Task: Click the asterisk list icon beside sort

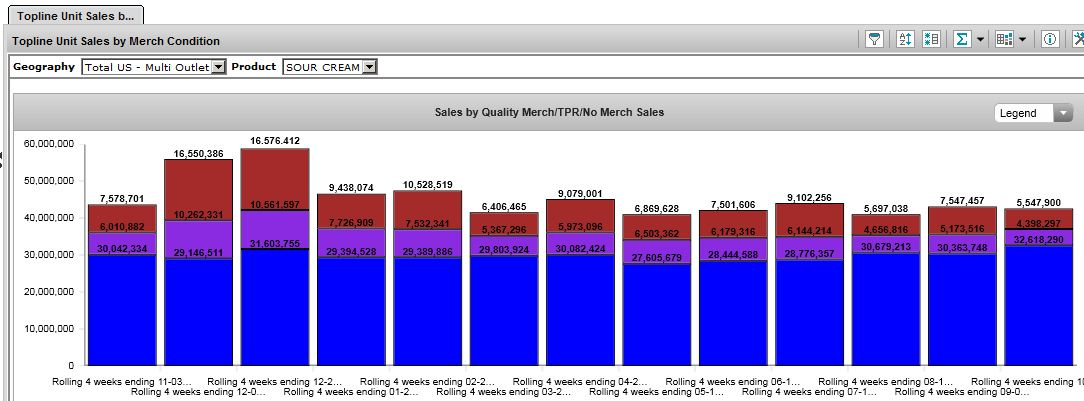Action: tap(932, 40)
